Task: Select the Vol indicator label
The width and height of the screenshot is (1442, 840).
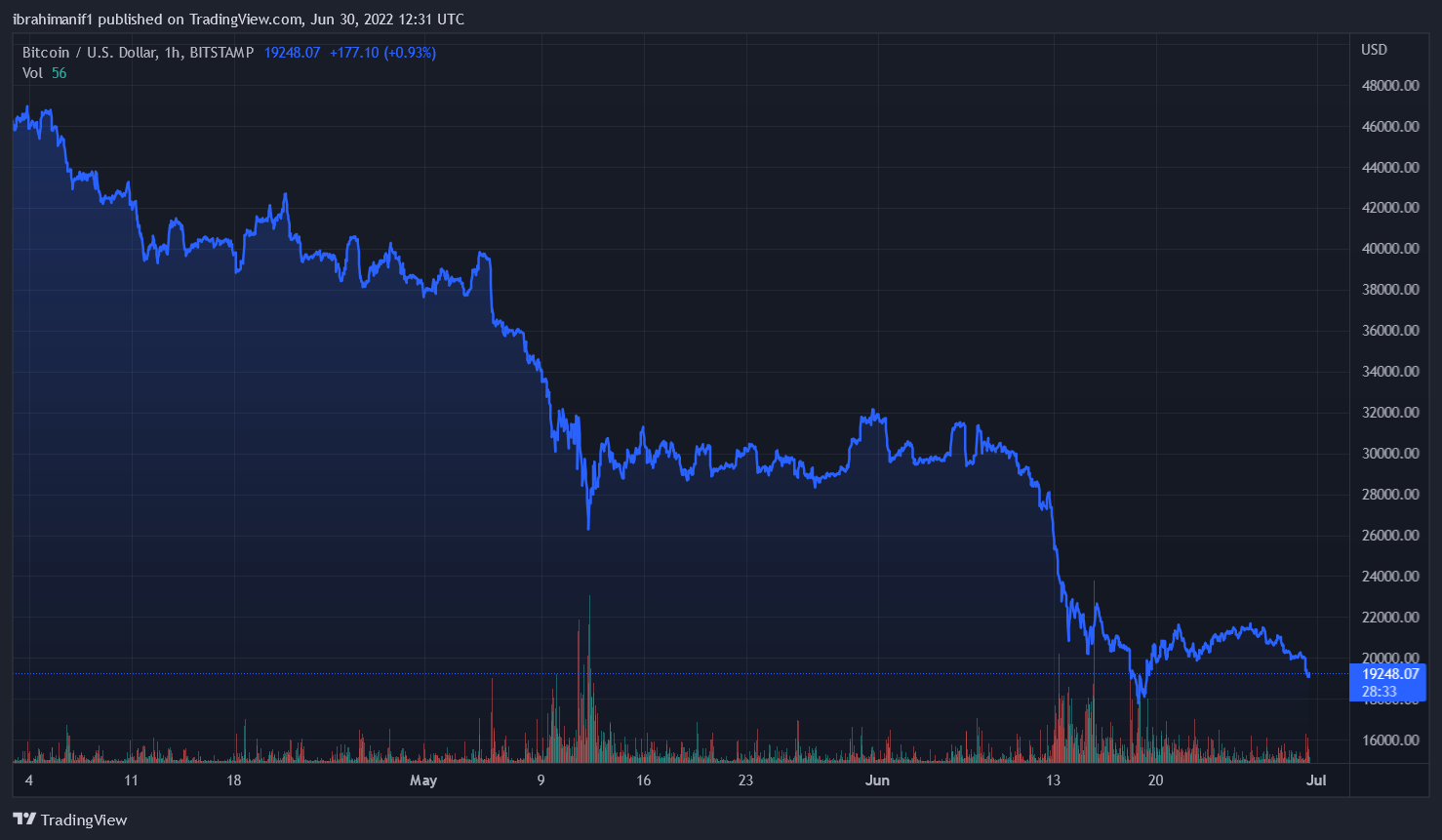Action: (32, 72)
